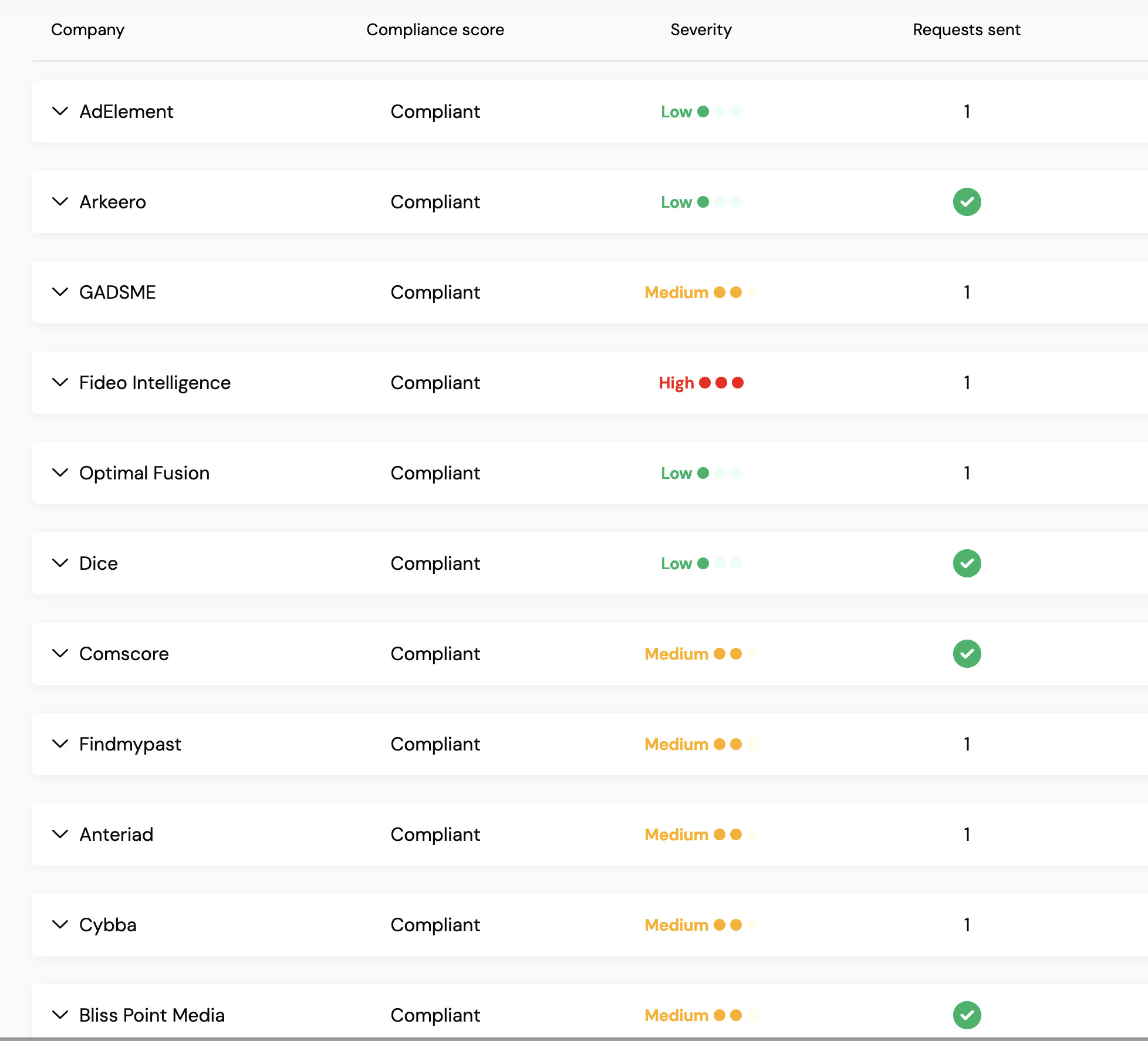Click requests sent count for Optimal Fusion
Image resolution: width=1148 pixels, height=1041 pixels.
[x=967, y=473]
